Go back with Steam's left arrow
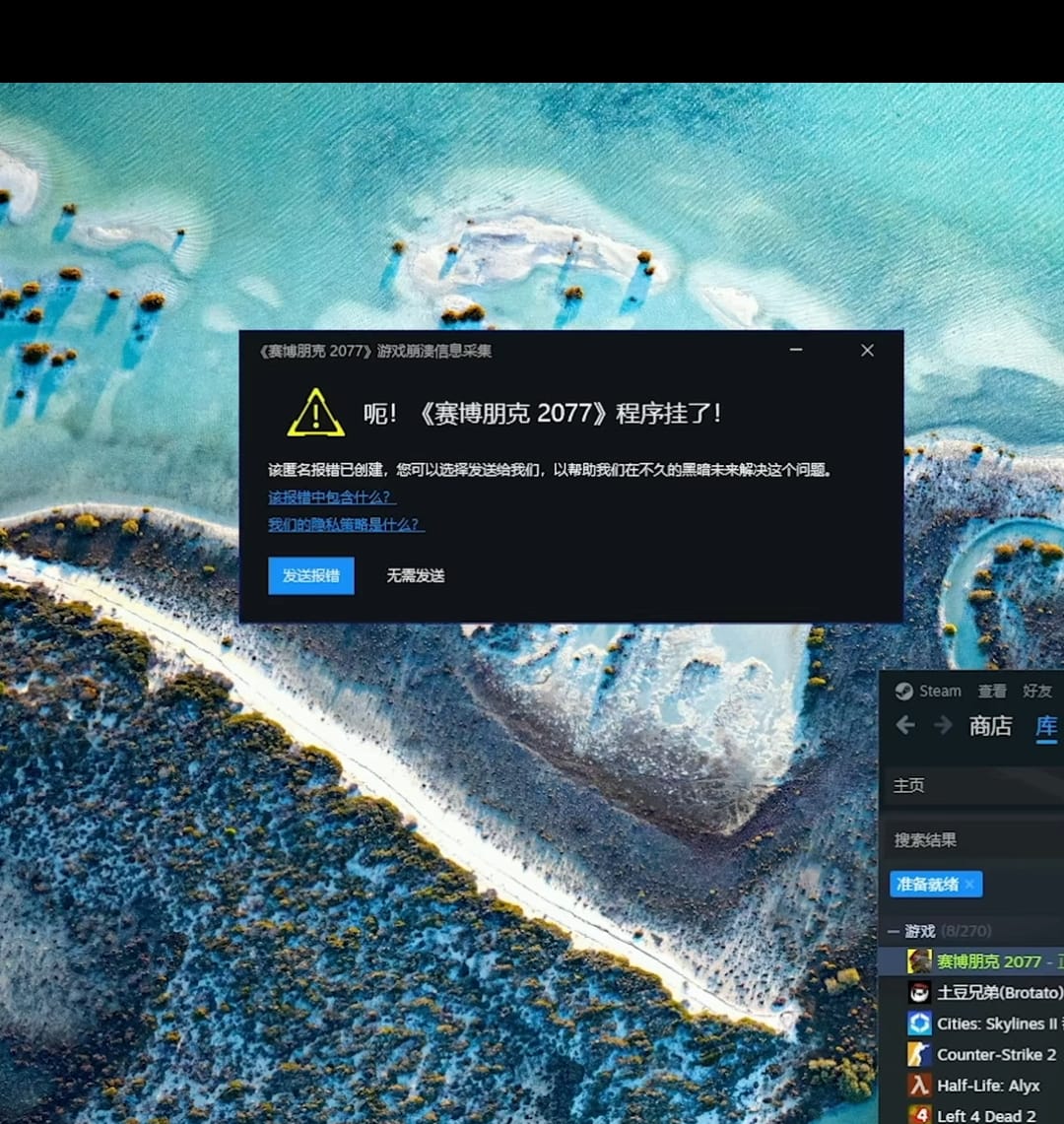The image size is (1064, 1124). tap(904, 725)
